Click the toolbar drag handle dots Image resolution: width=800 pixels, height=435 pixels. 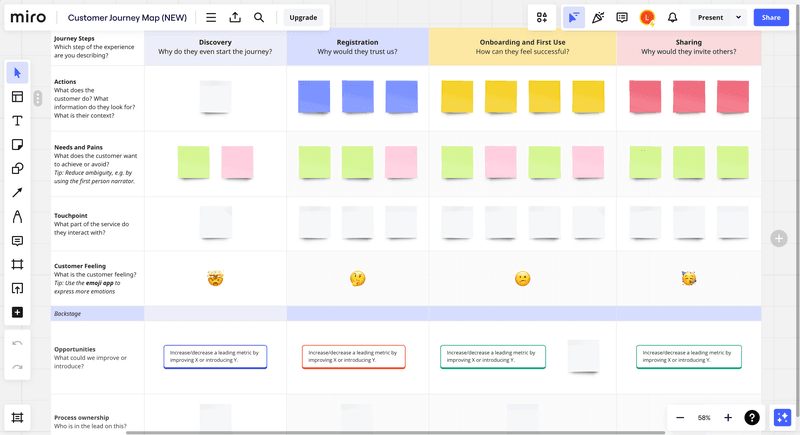coord(38,98)
